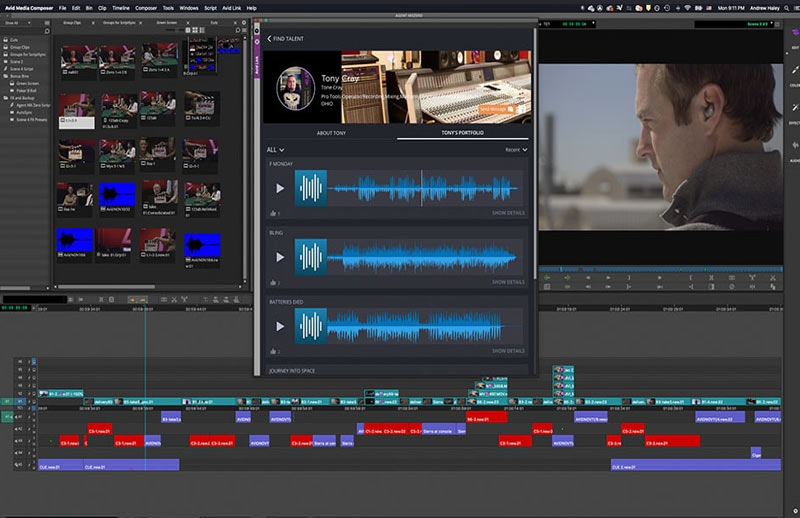This screenshot has width=800, height=518.
Task: Open the Composer menu
Action: 146,8
